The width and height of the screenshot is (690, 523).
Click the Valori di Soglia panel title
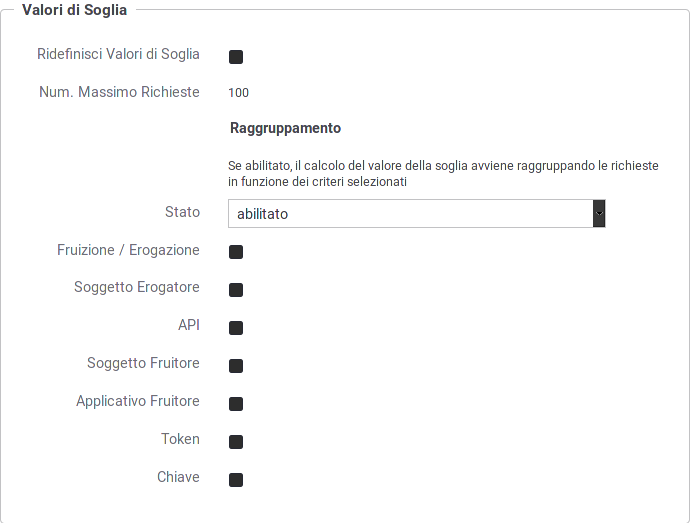tap(74, 10)
